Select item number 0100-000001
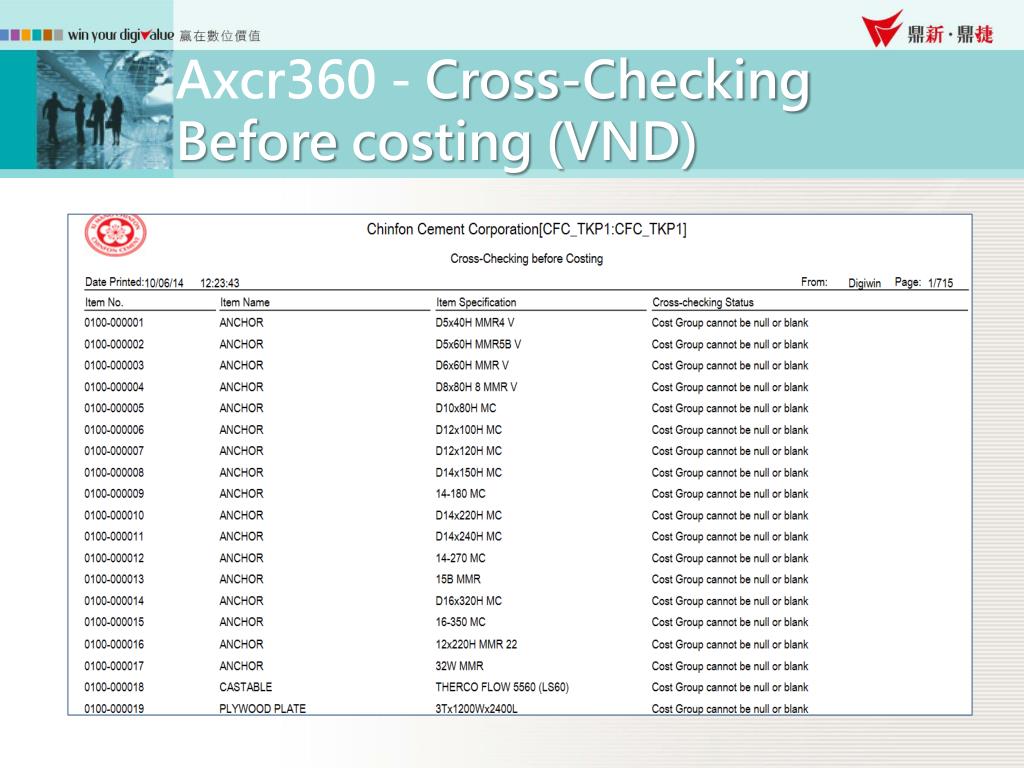Image resolution: width=1024 pixels, height=768 pixels. [x=114, y=323]
